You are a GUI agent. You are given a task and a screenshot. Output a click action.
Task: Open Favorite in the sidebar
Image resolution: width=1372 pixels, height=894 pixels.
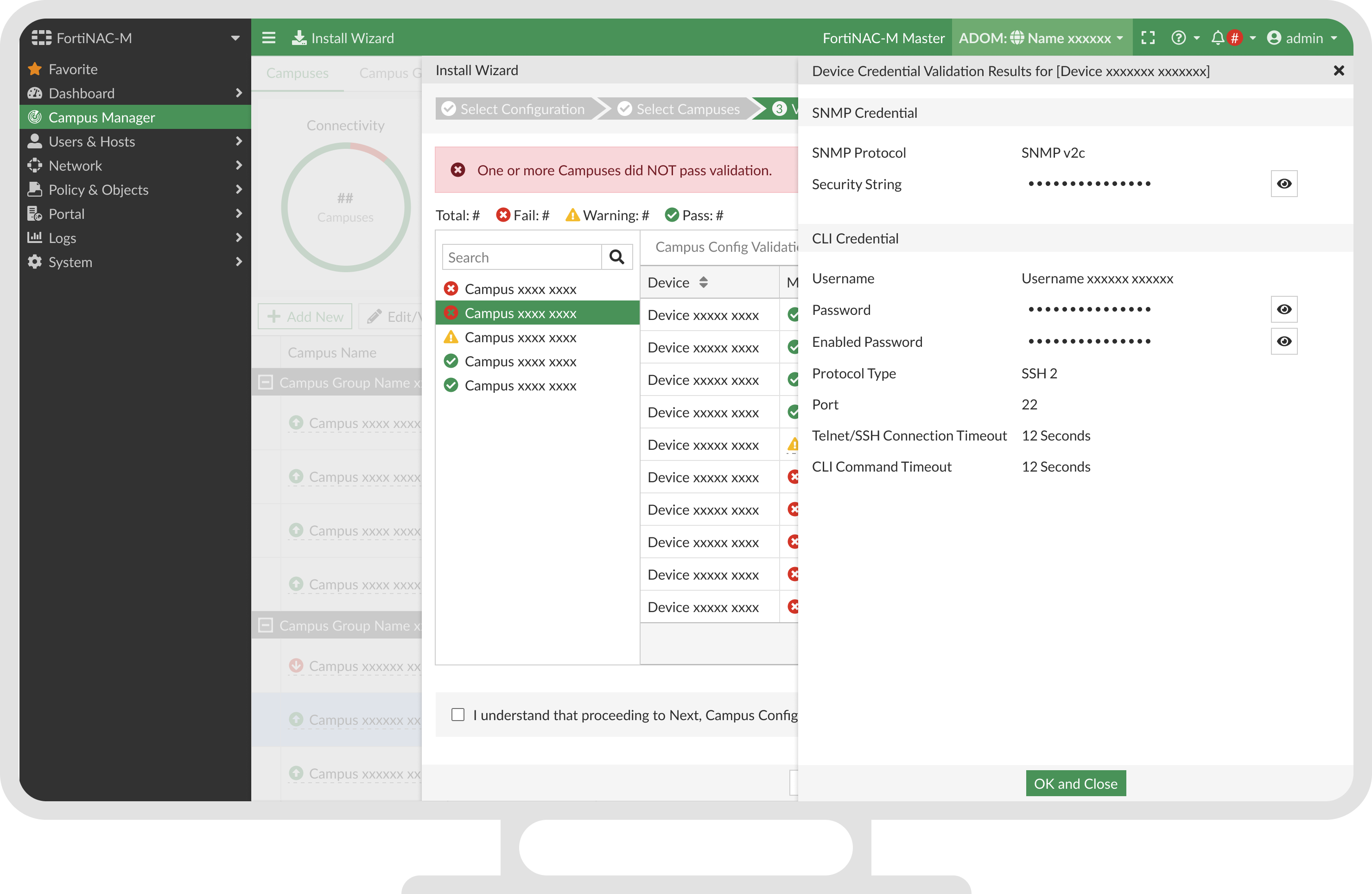[135, 69]
